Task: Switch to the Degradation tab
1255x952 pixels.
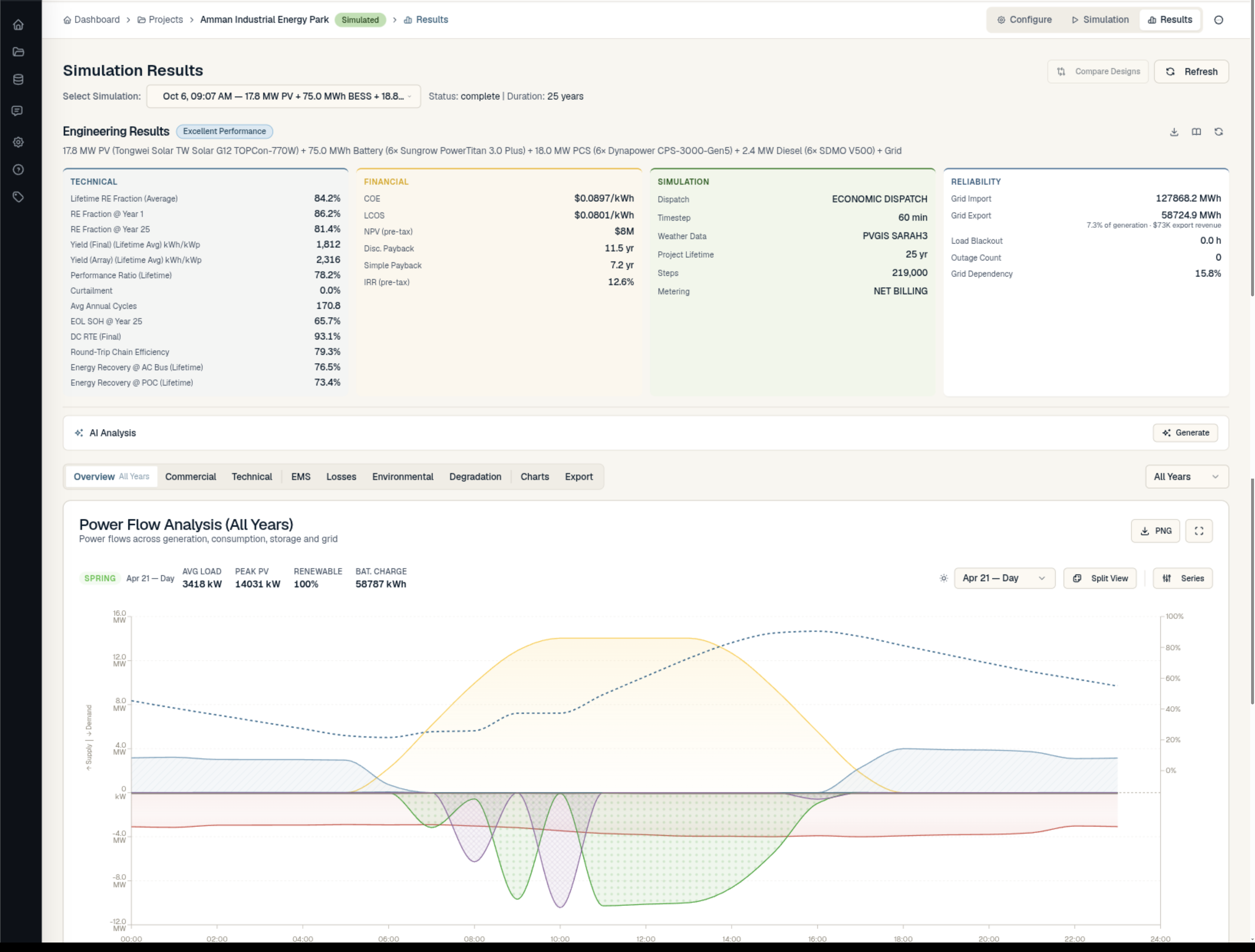Action: (476, 477)
